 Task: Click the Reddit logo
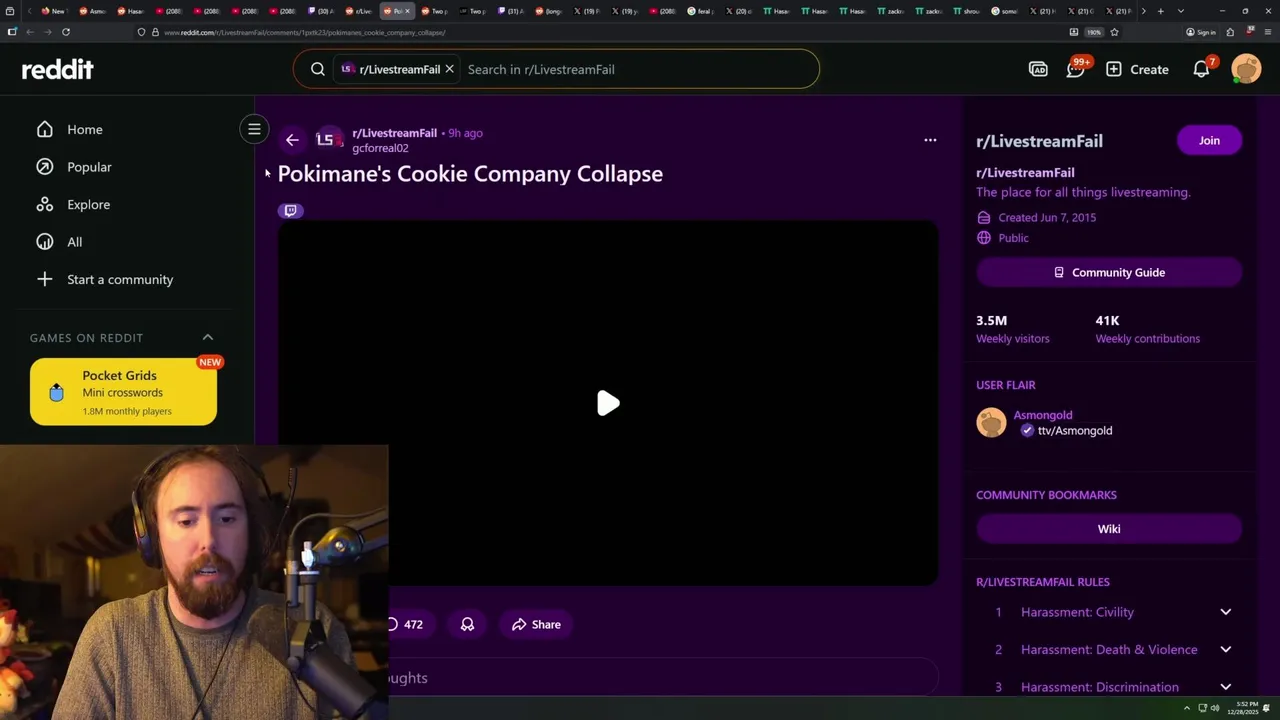(57, 69)
